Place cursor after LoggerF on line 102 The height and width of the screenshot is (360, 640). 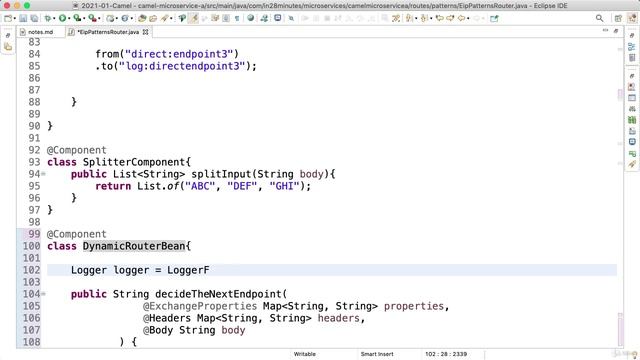coord(209,270)
